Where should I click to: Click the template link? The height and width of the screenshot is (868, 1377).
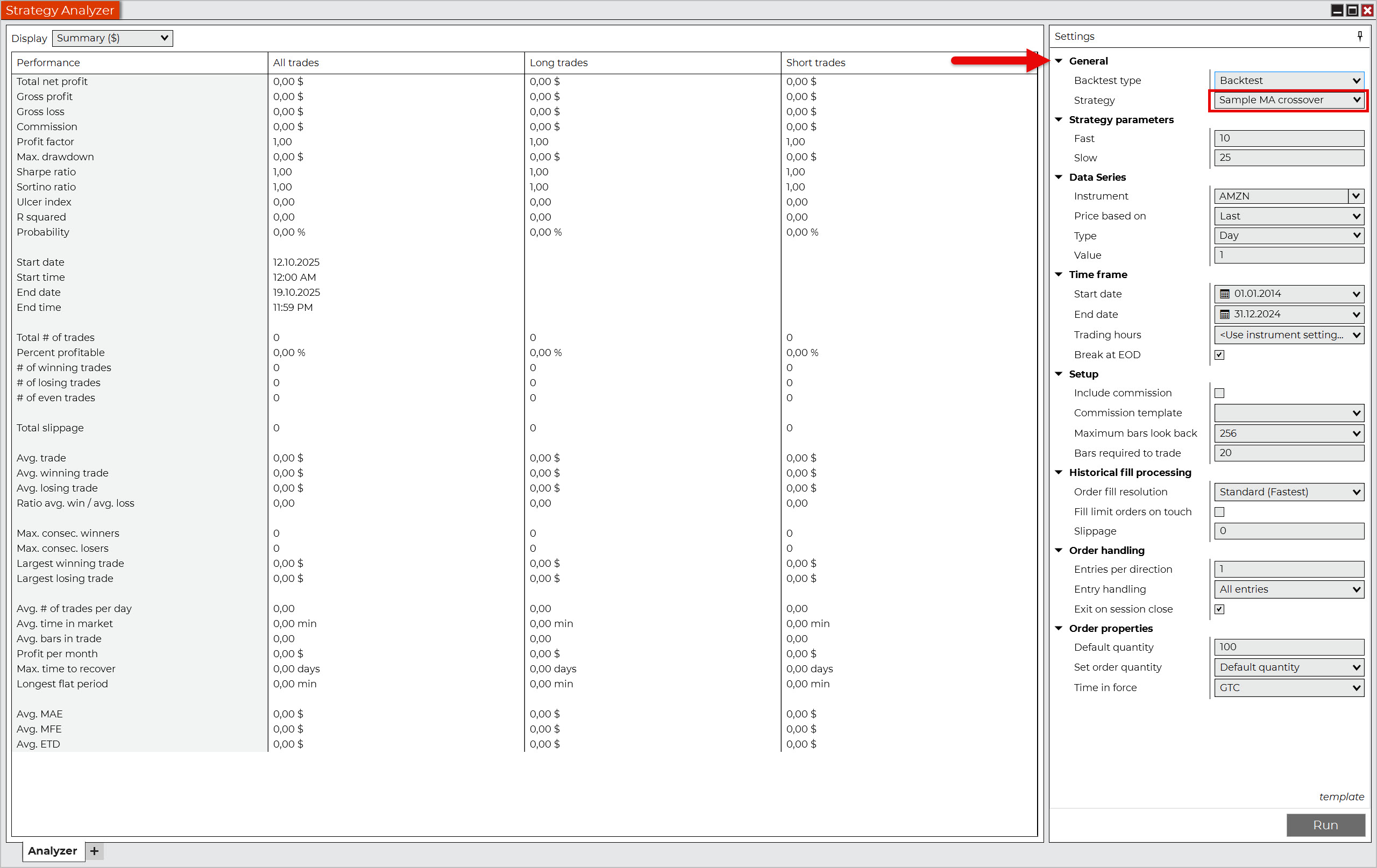[1341, 796]
